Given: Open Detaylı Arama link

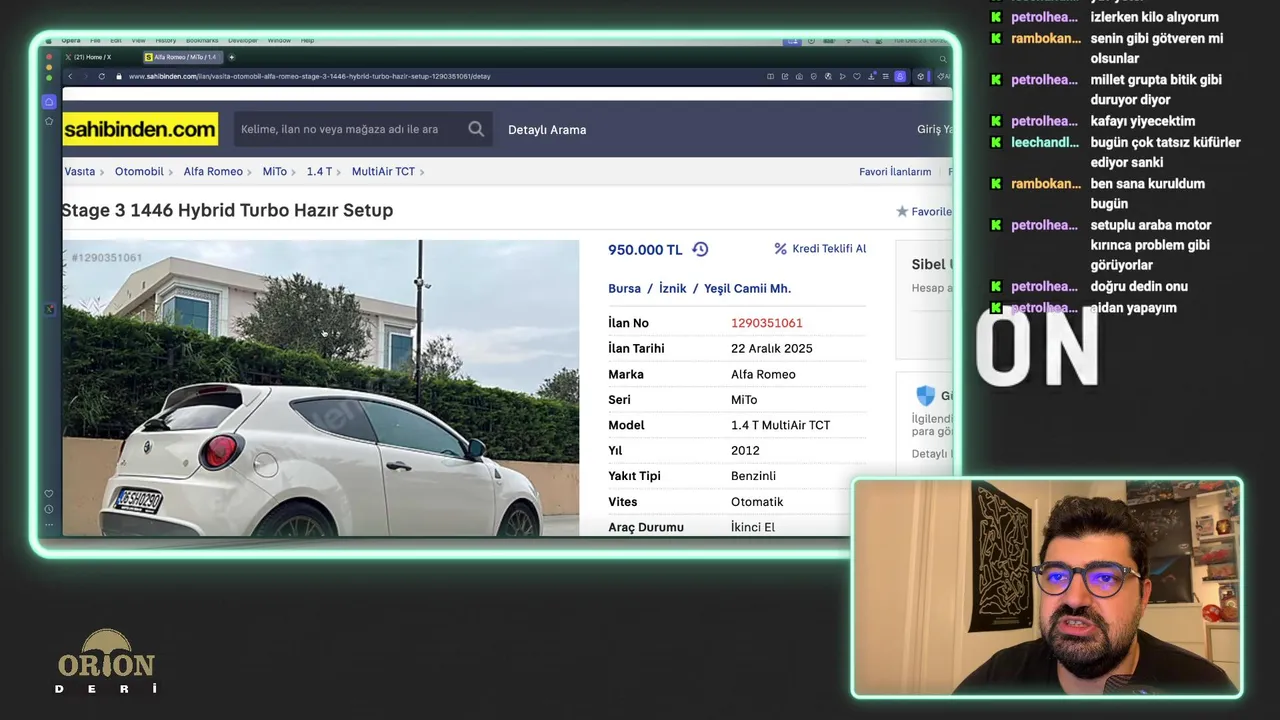Looking at the screenshot, I should coord(547,130).
